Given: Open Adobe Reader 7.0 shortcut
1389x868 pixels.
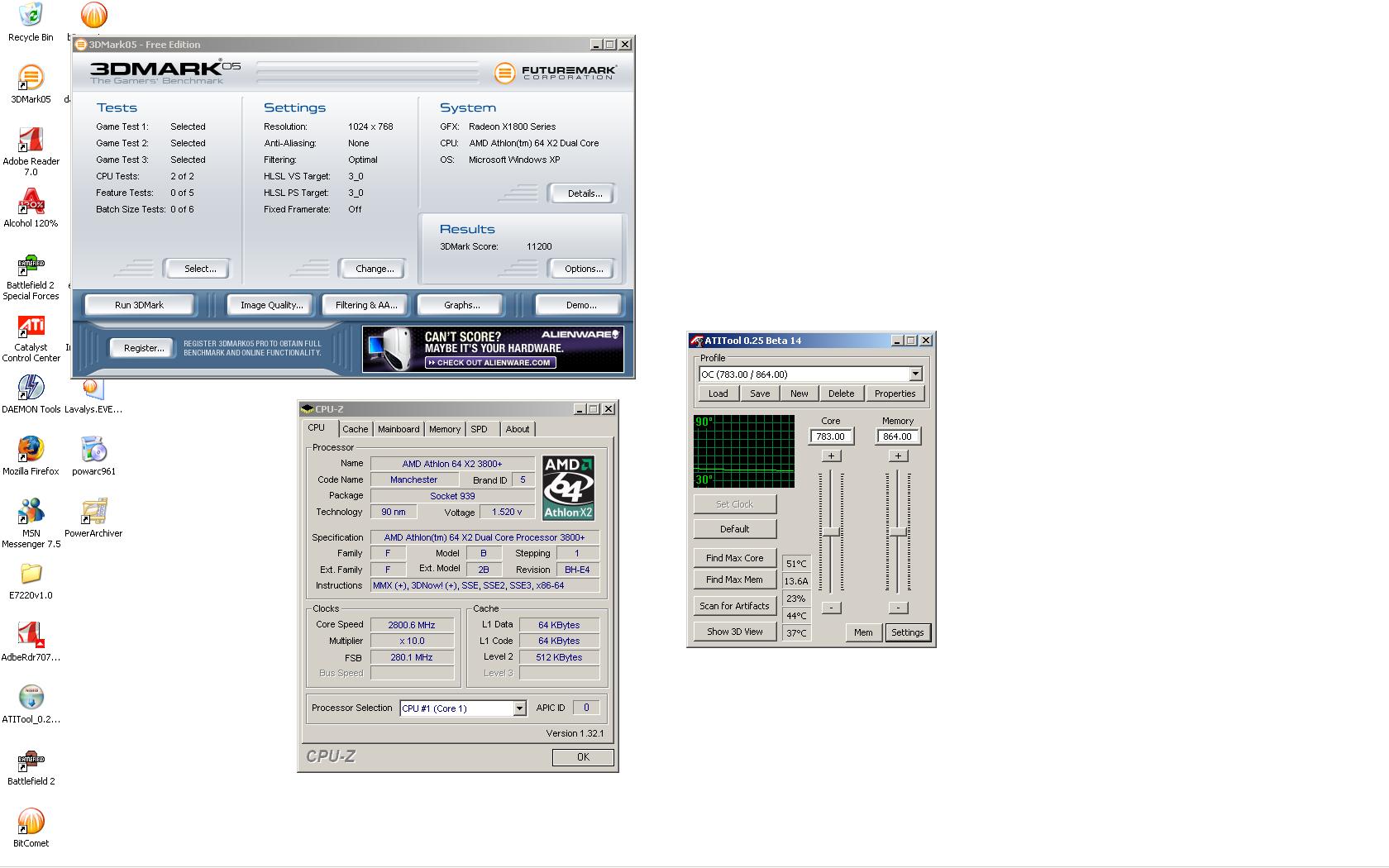Looking at the screenshot, I should pos(31,151).
